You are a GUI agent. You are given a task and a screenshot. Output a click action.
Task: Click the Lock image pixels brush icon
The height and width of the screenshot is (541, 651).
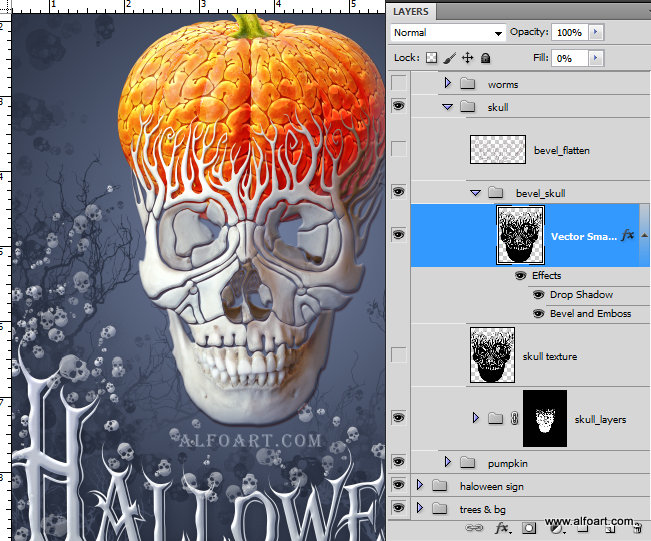(x=450, y=59)
